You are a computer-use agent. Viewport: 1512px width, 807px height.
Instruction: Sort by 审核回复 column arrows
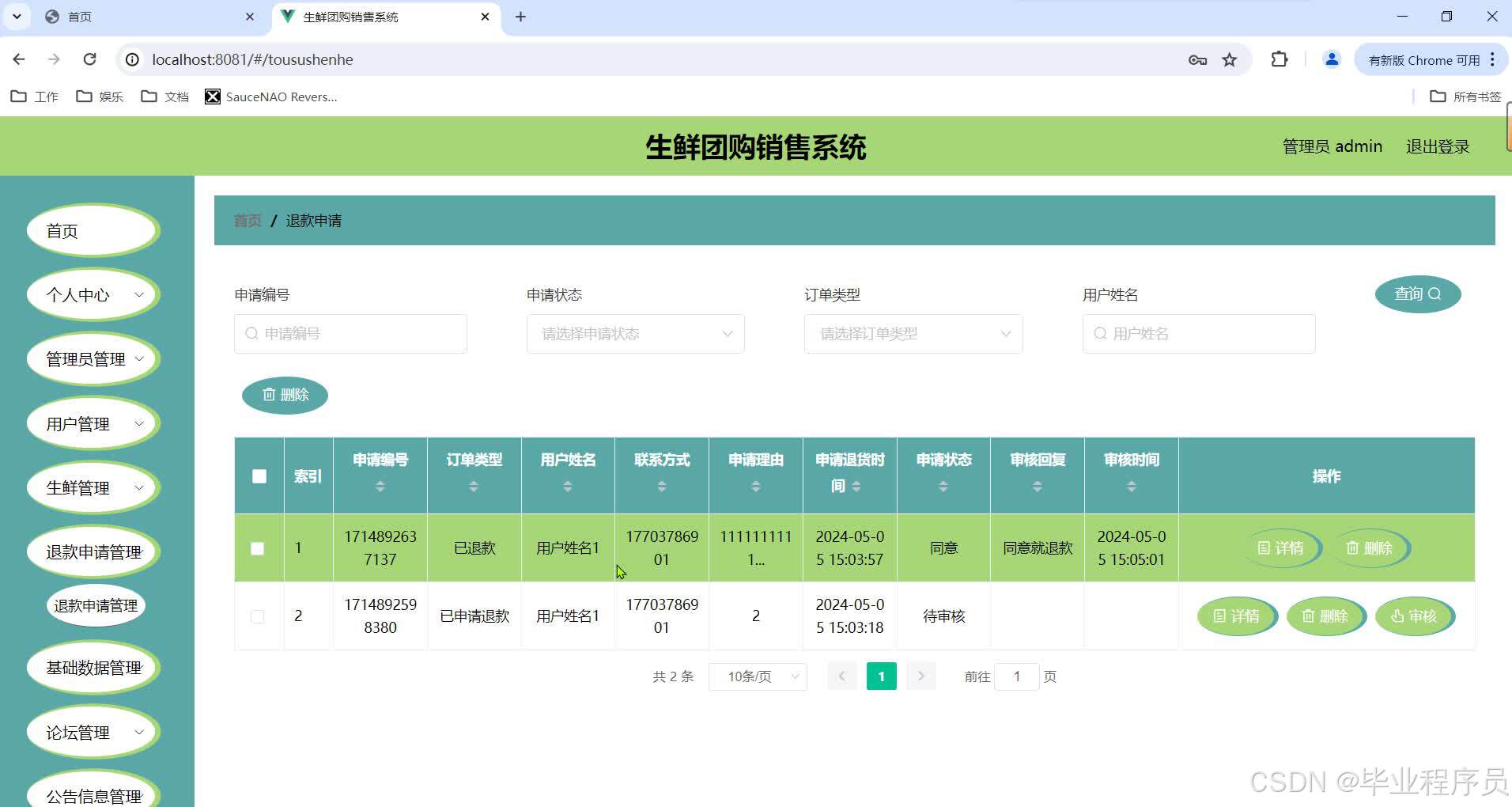tap(1038, 487)
